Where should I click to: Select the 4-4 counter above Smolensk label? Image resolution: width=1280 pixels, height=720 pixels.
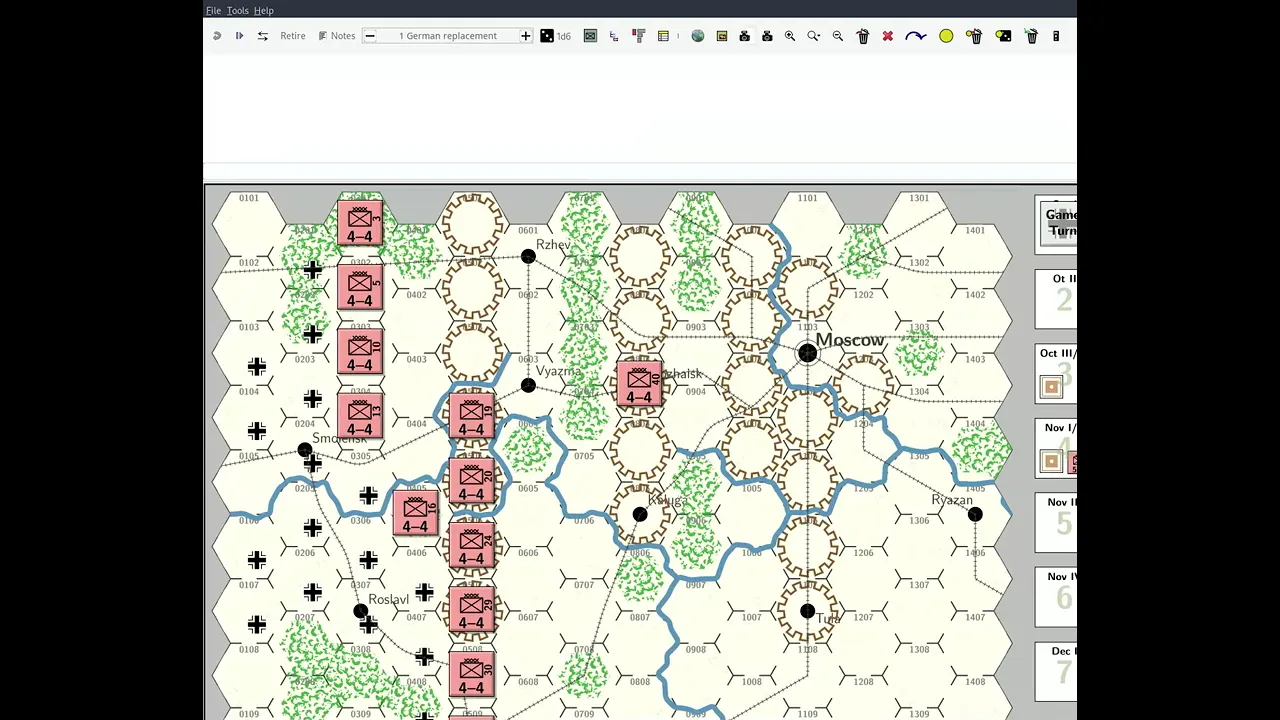[x=360, y=416]
